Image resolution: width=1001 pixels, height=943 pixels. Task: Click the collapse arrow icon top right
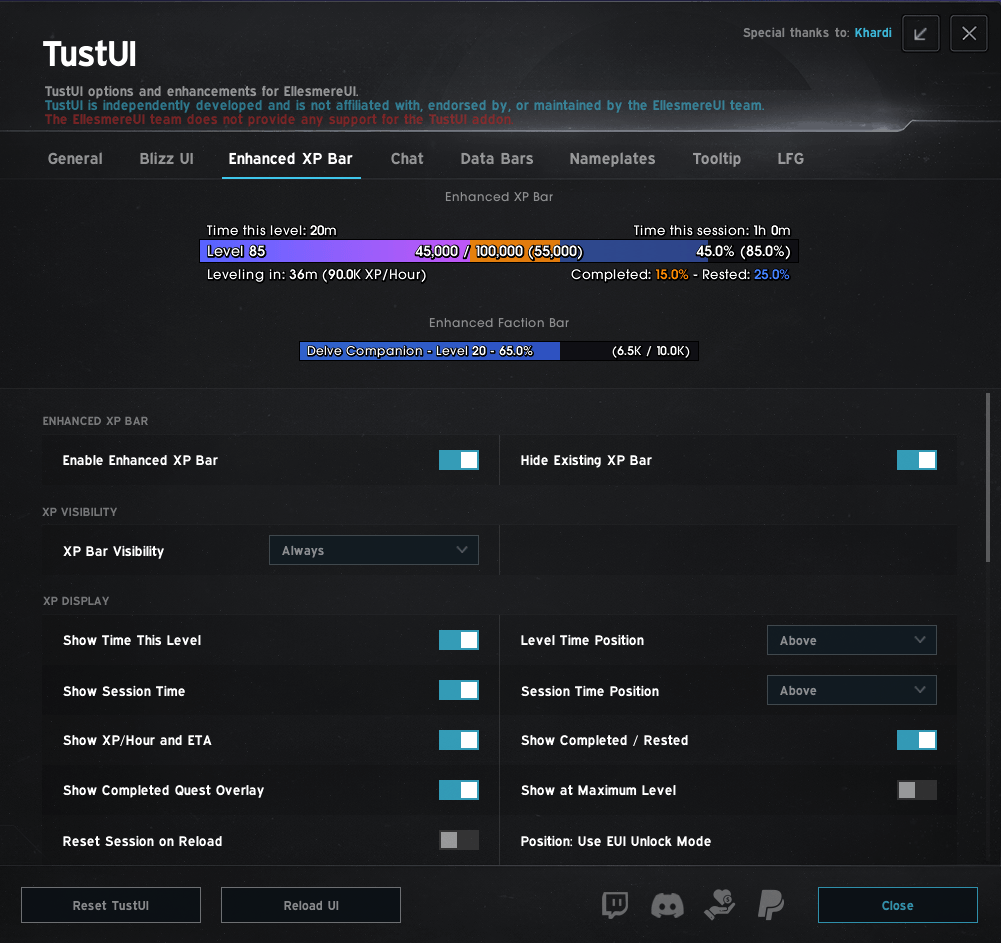(920, 33)
